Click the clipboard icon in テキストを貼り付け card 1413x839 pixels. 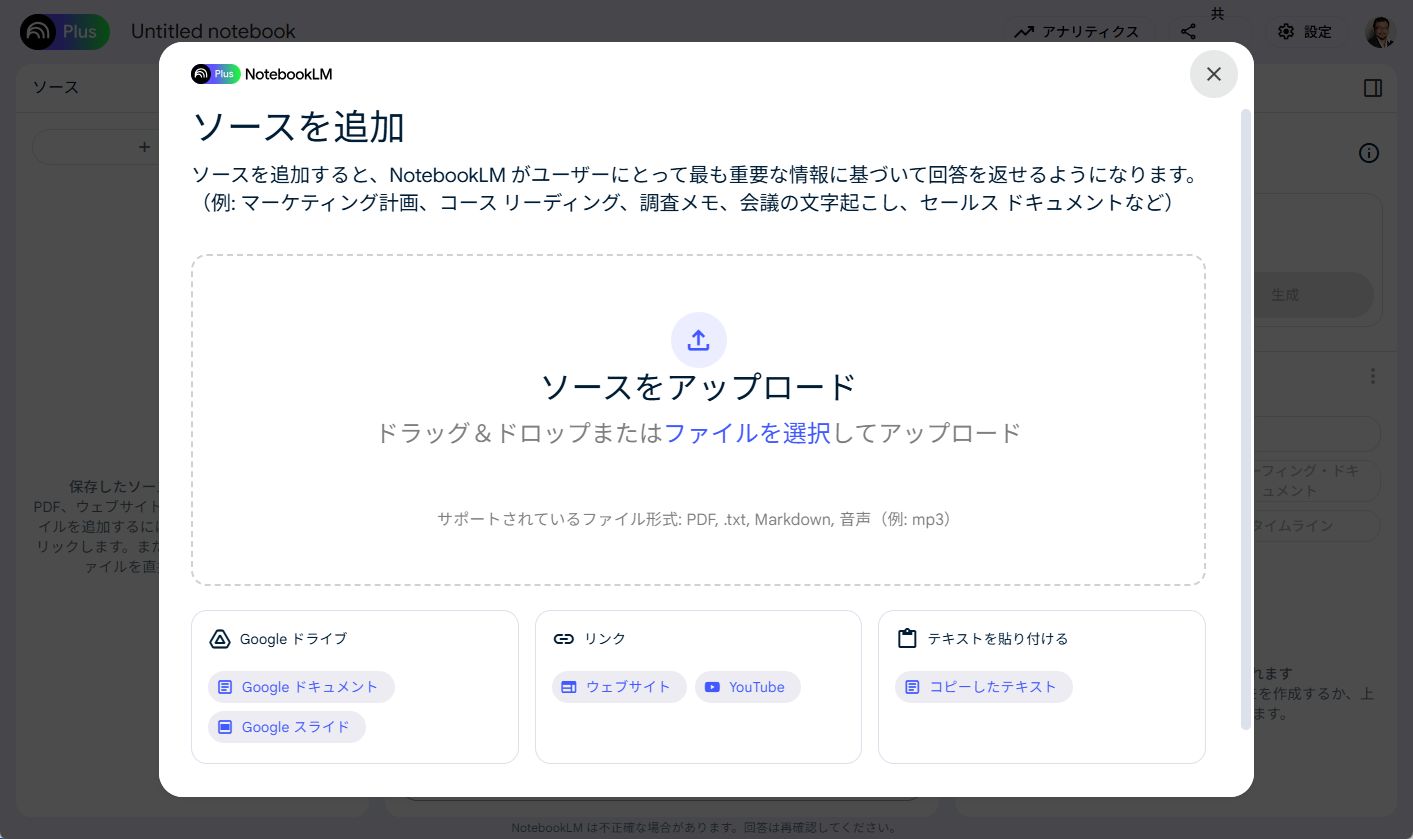(x=908, y=638)
